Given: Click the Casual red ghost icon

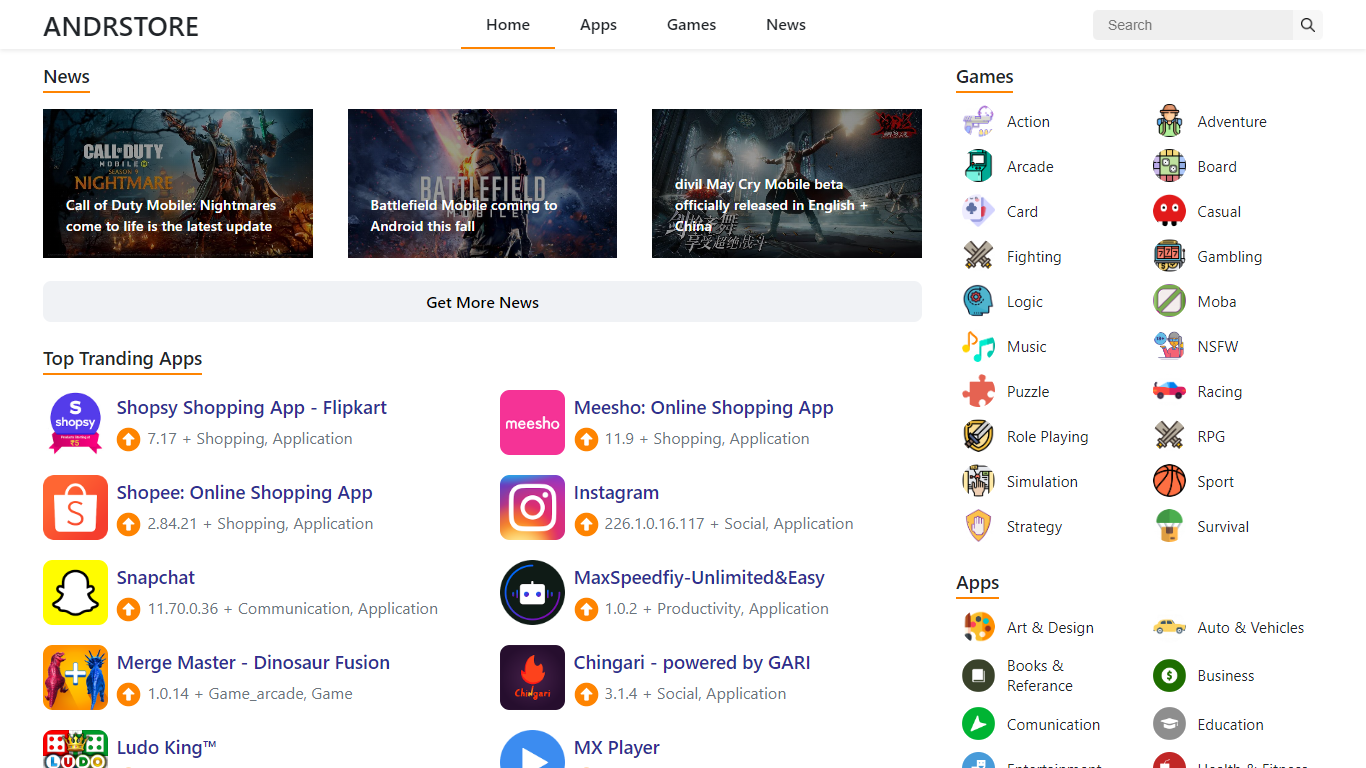Looking at the screenshot, I should [x=1169, y=211].
